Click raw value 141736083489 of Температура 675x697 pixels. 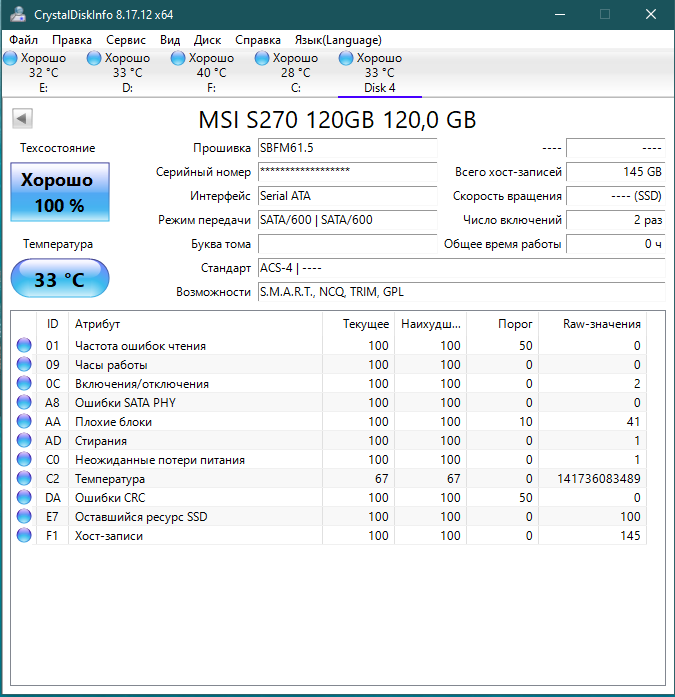[x=599, y=479]
